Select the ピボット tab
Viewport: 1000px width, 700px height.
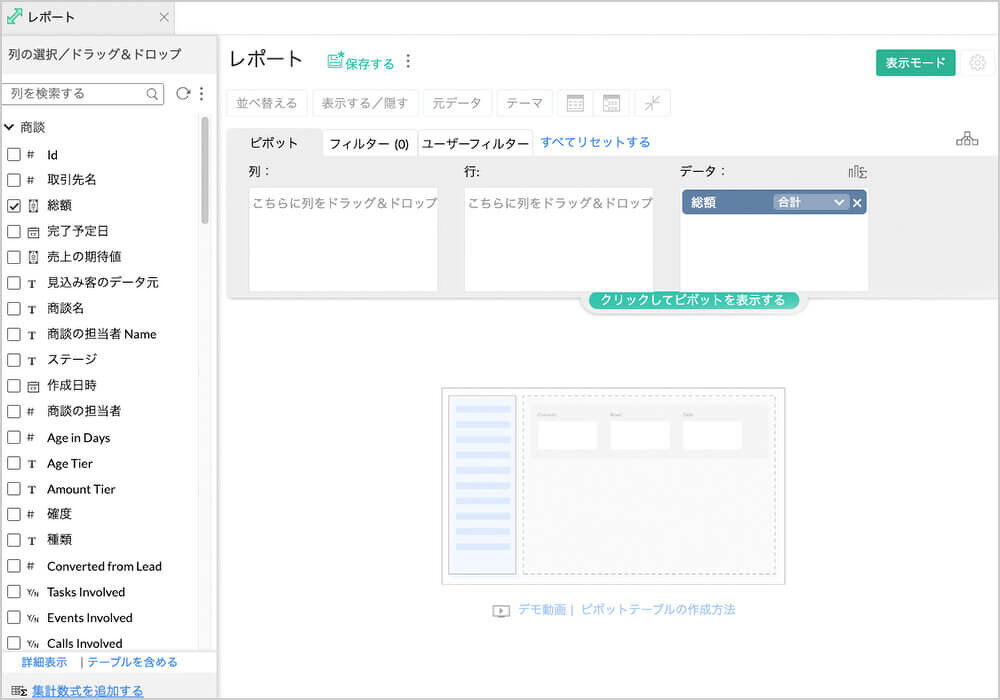click(x=274, y=143)
